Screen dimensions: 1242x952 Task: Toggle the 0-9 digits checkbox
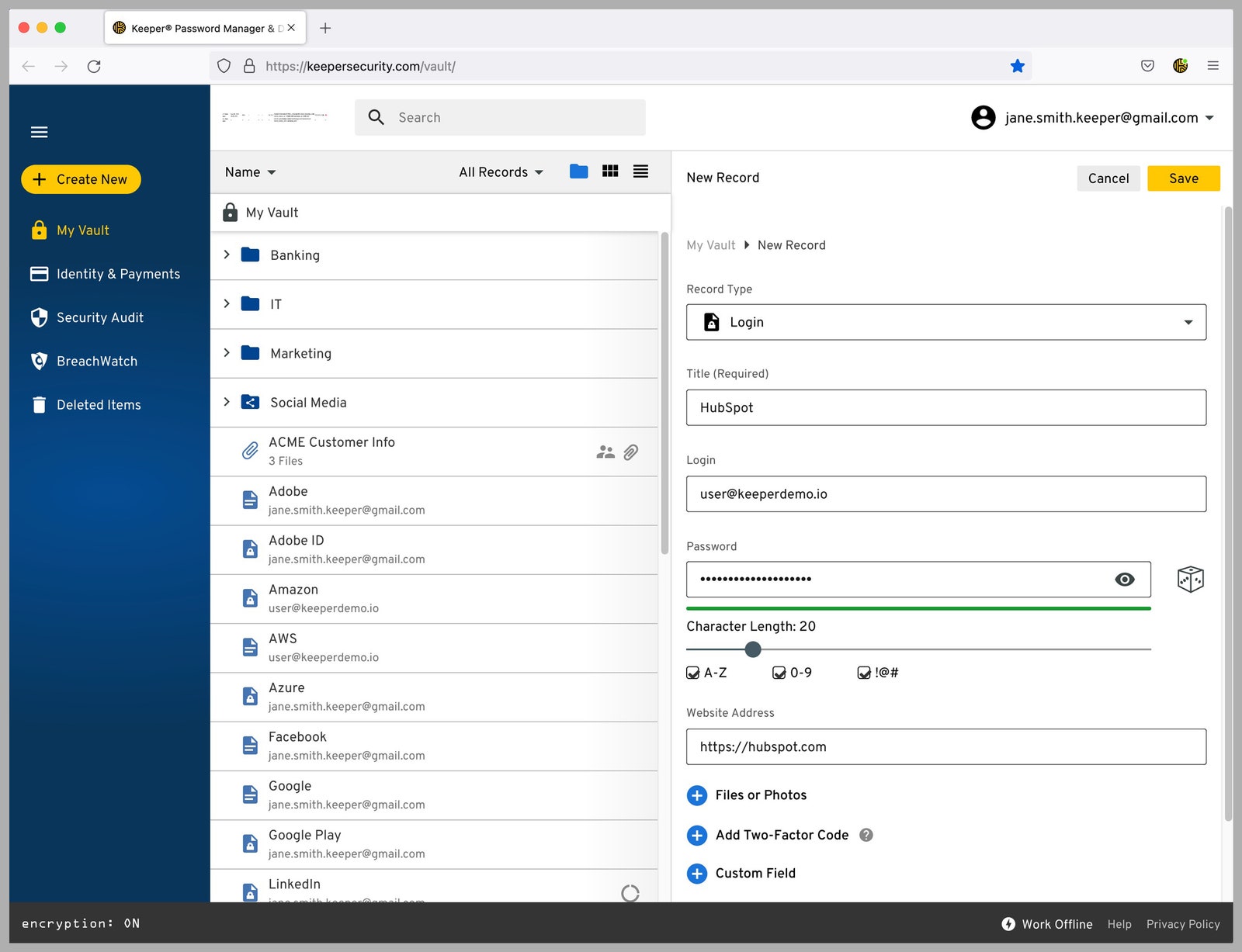tap(779, 673)
